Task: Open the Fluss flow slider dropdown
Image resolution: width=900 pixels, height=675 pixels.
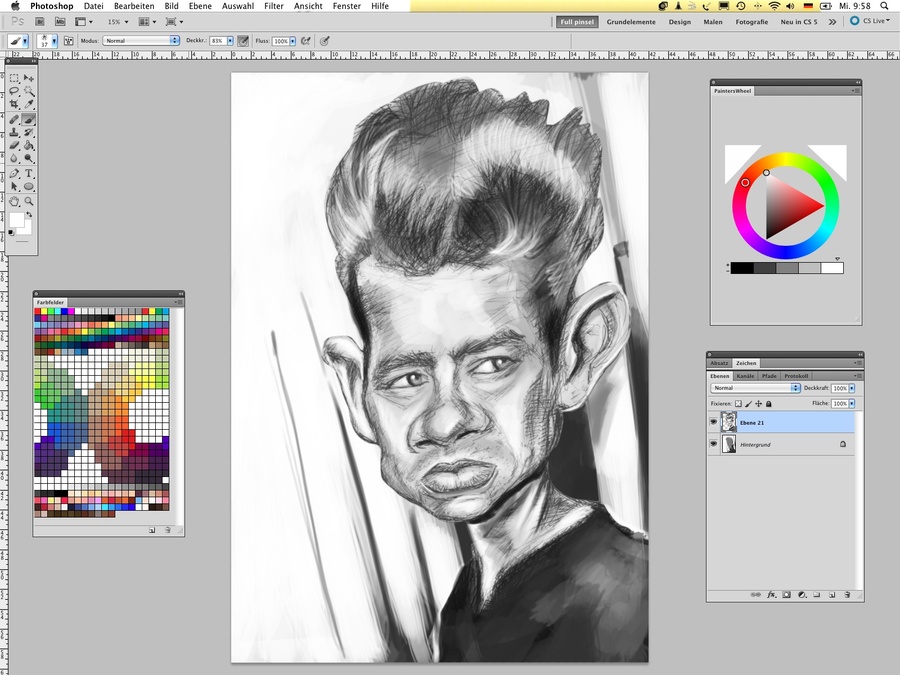Action: tap(293, 41)
